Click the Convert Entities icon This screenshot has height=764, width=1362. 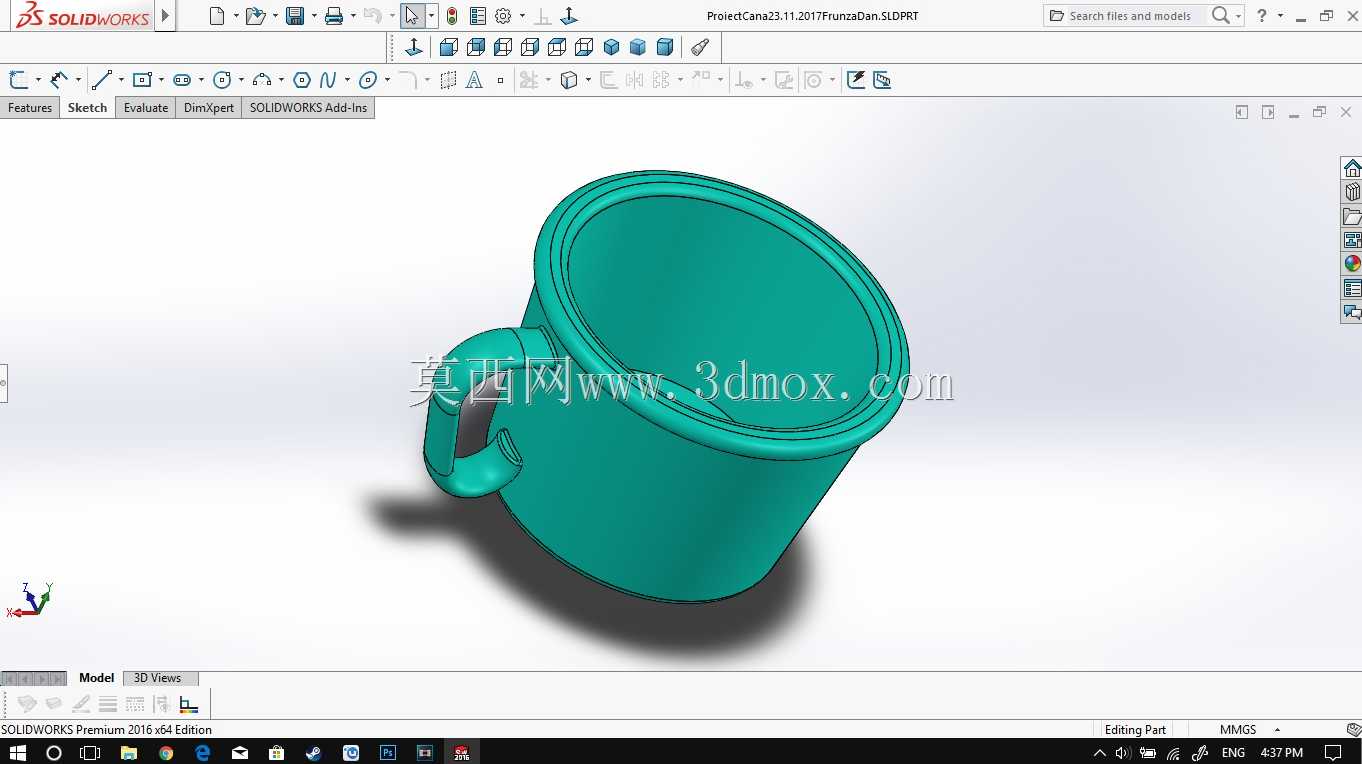click(x=569, y=80)
